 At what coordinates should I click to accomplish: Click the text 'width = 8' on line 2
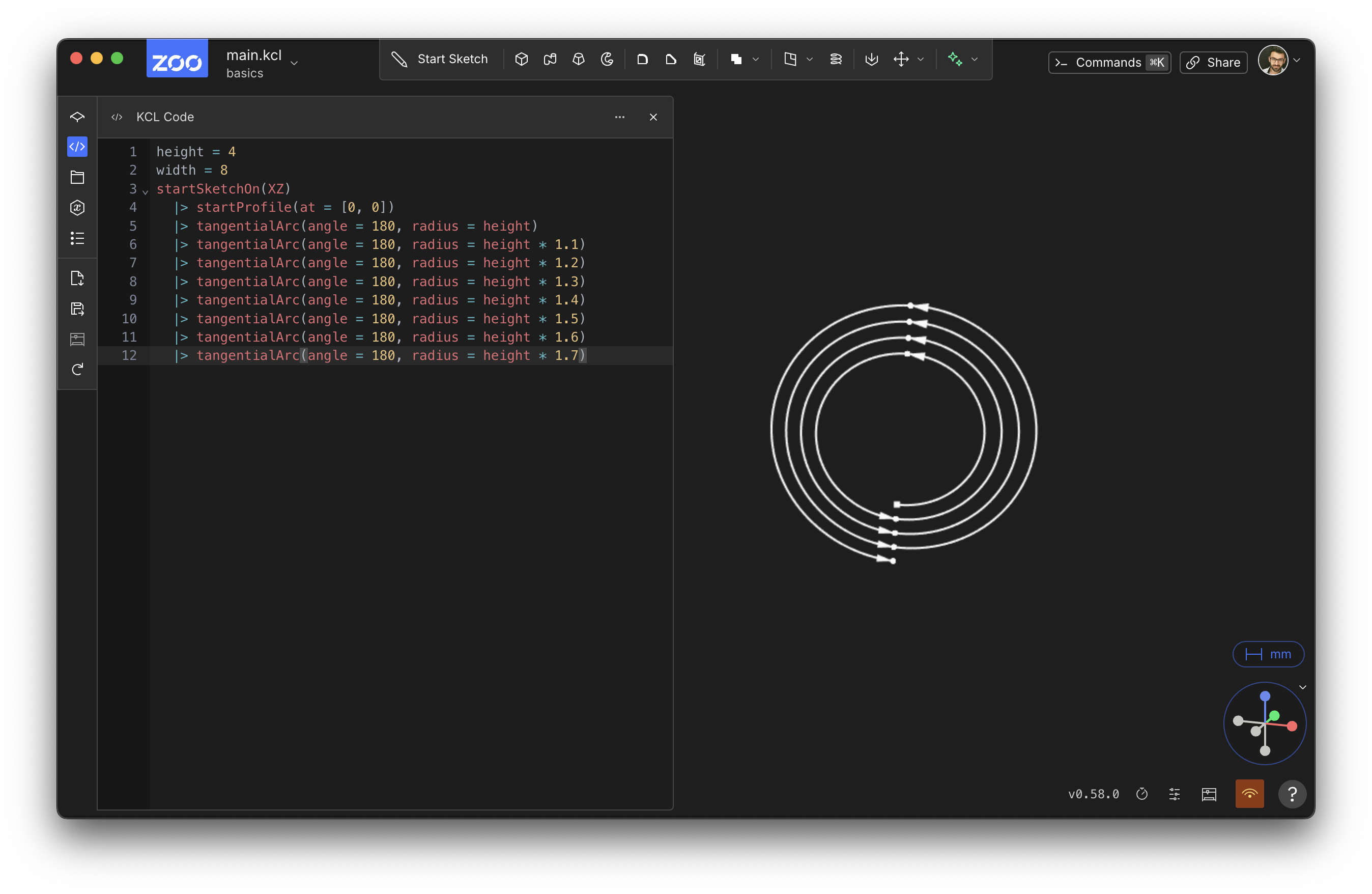pyautogui.click(x=192, y=170)
